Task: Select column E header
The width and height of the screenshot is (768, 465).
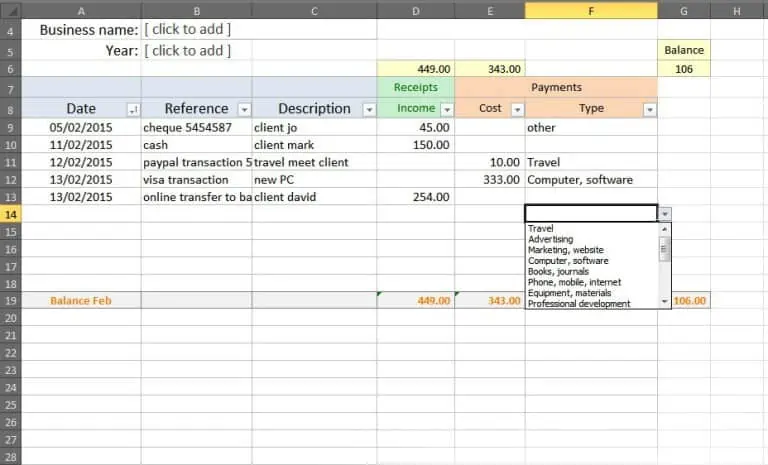Action: pyautogui.click(x=490, y=11)
